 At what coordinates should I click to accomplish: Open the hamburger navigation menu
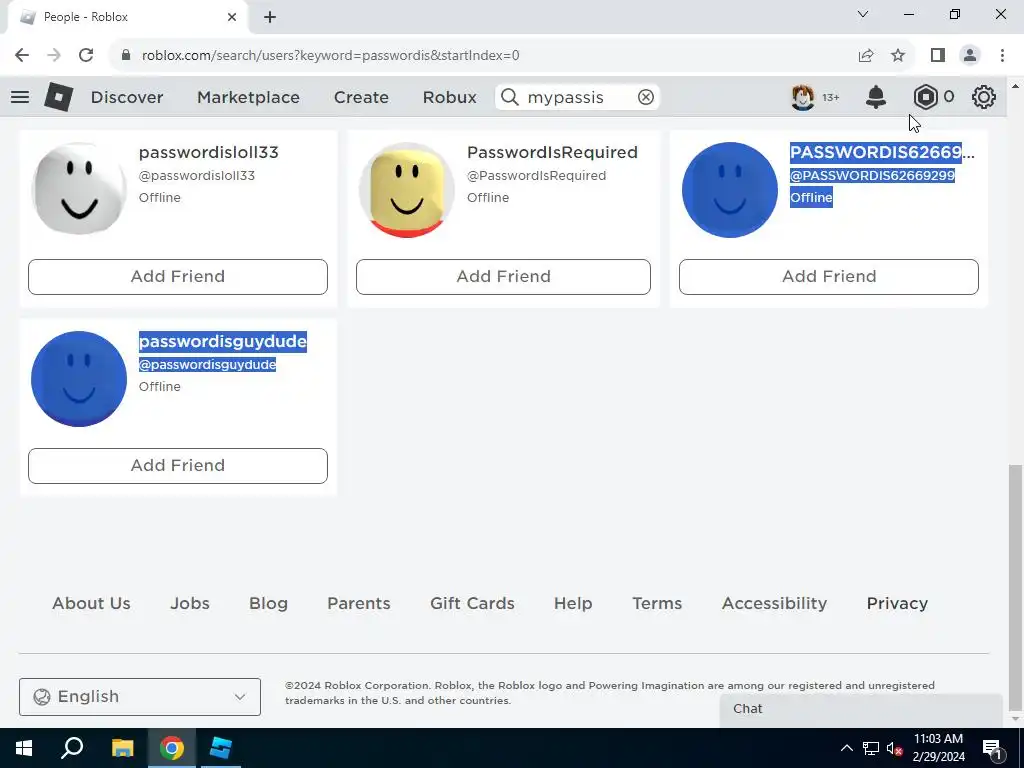(20, 97)
